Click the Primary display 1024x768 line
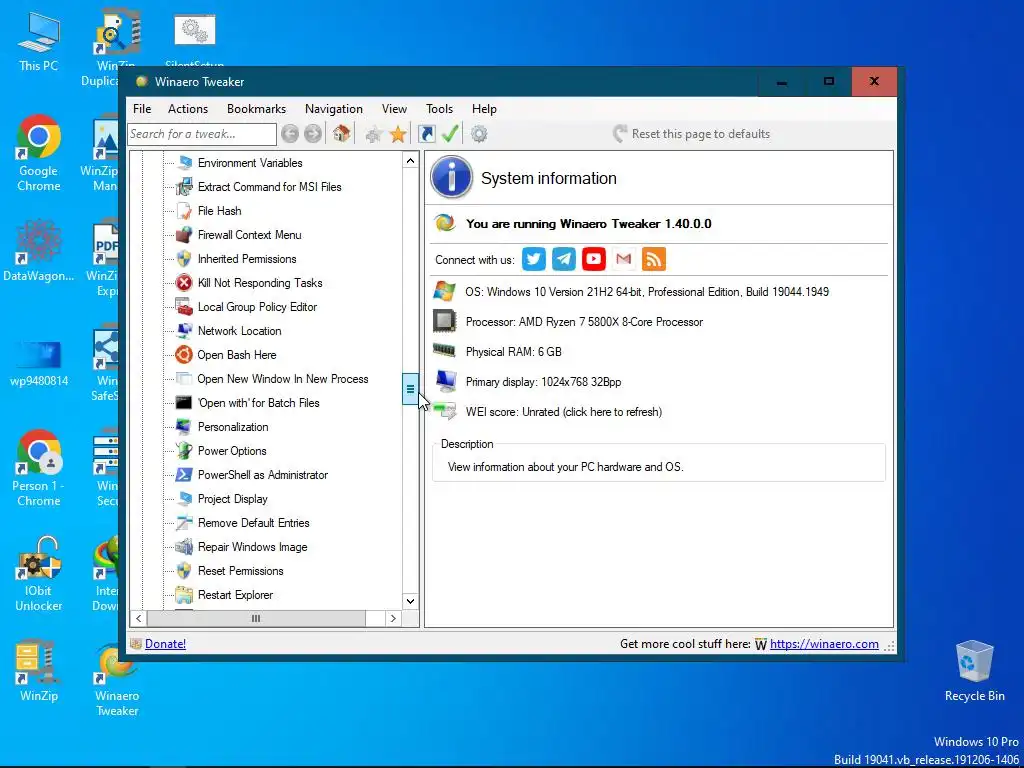This screenshot has width=1024, height=768. (x=543, y=382)
